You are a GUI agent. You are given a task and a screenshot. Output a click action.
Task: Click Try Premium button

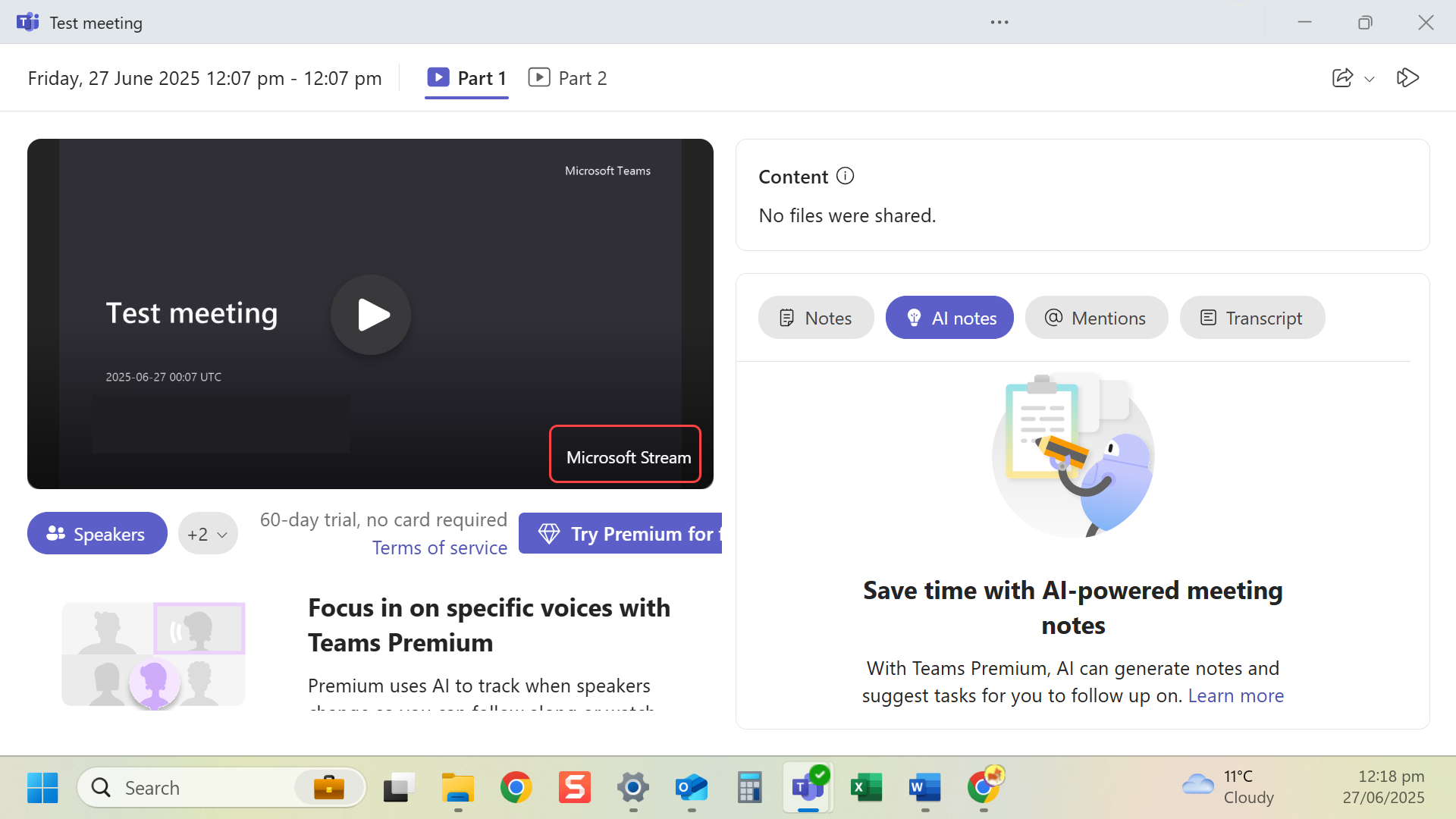point(620,534)
